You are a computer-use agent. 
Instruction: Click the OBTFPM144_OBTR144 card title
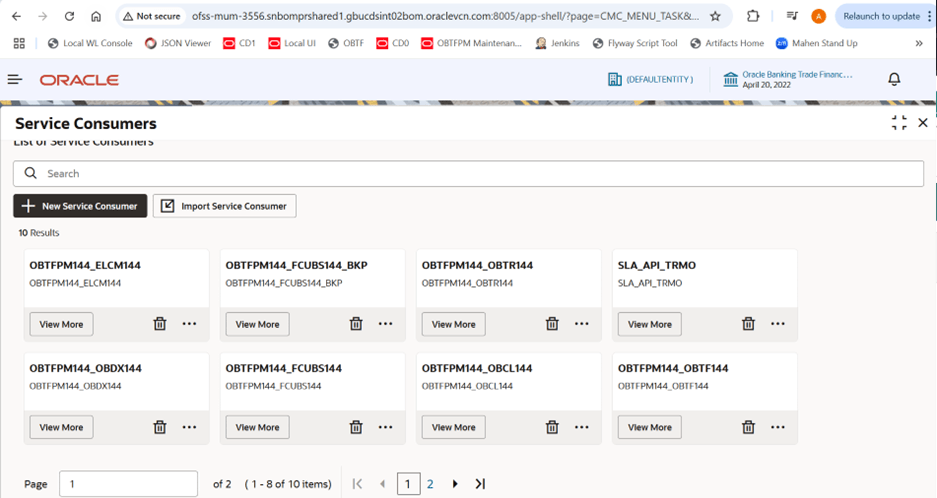coord(477,265)
